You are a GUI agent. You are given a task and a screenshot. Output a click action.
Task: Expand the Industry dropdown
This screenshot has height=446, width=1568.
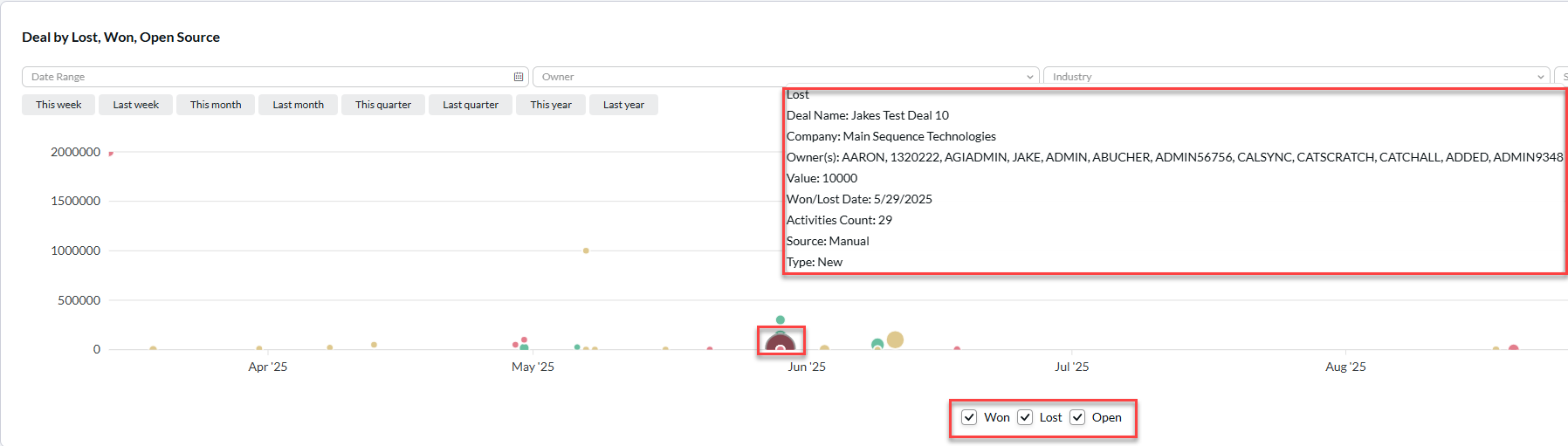[x=1540, y=77]
